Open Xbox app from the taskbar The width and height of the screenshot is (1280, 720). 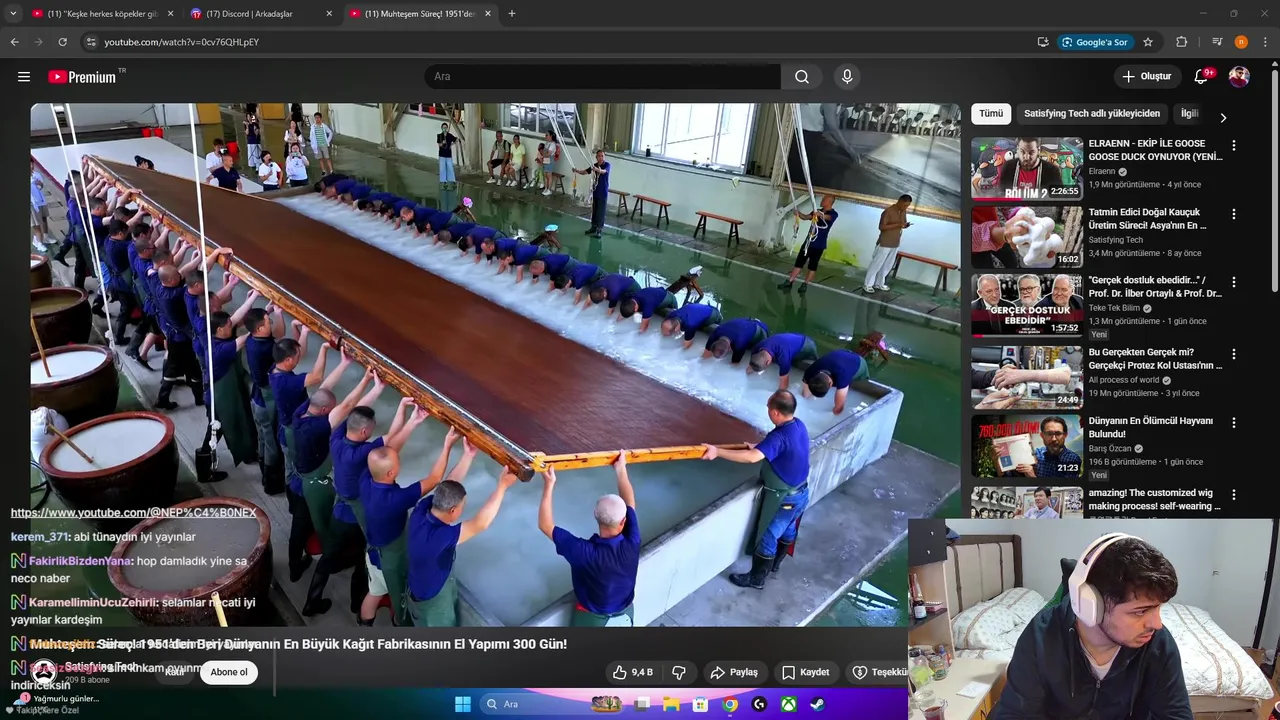[788, 704]
